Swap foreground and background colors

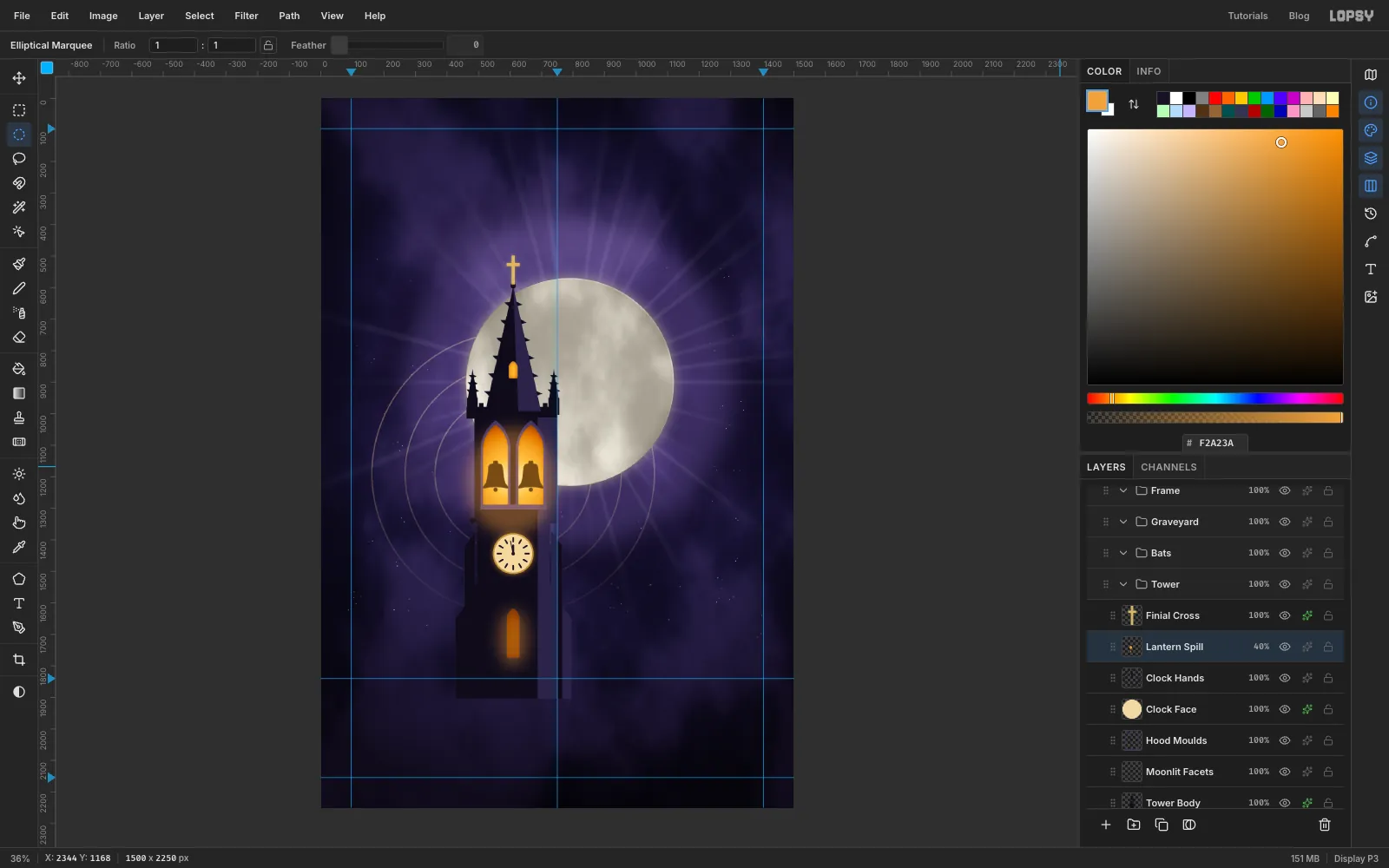pyautogui.click(x=1134, y=104)
